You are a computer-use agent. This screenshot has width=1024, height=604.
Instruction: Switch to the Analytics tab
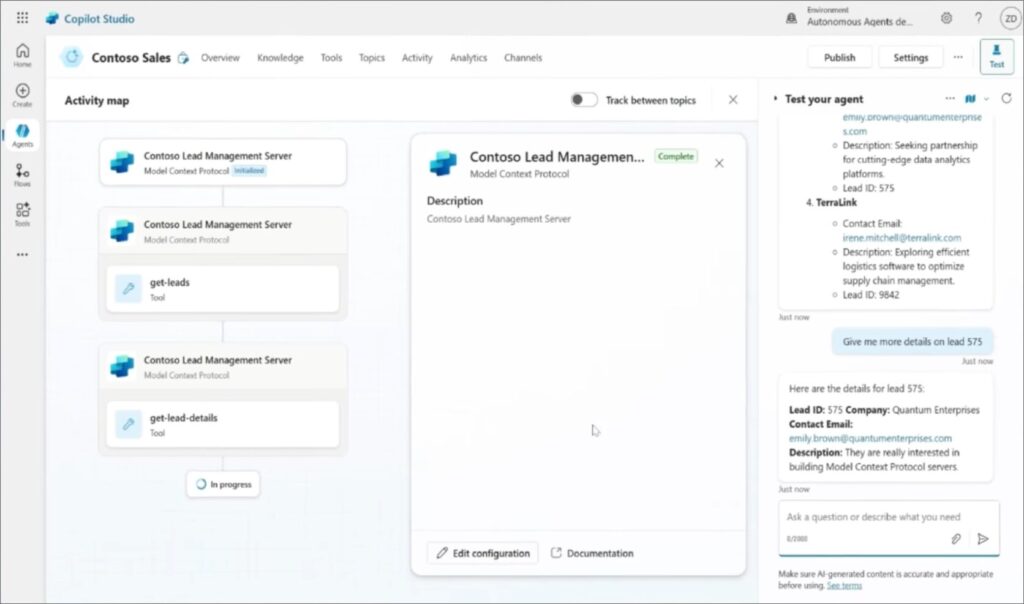[468, 57]
